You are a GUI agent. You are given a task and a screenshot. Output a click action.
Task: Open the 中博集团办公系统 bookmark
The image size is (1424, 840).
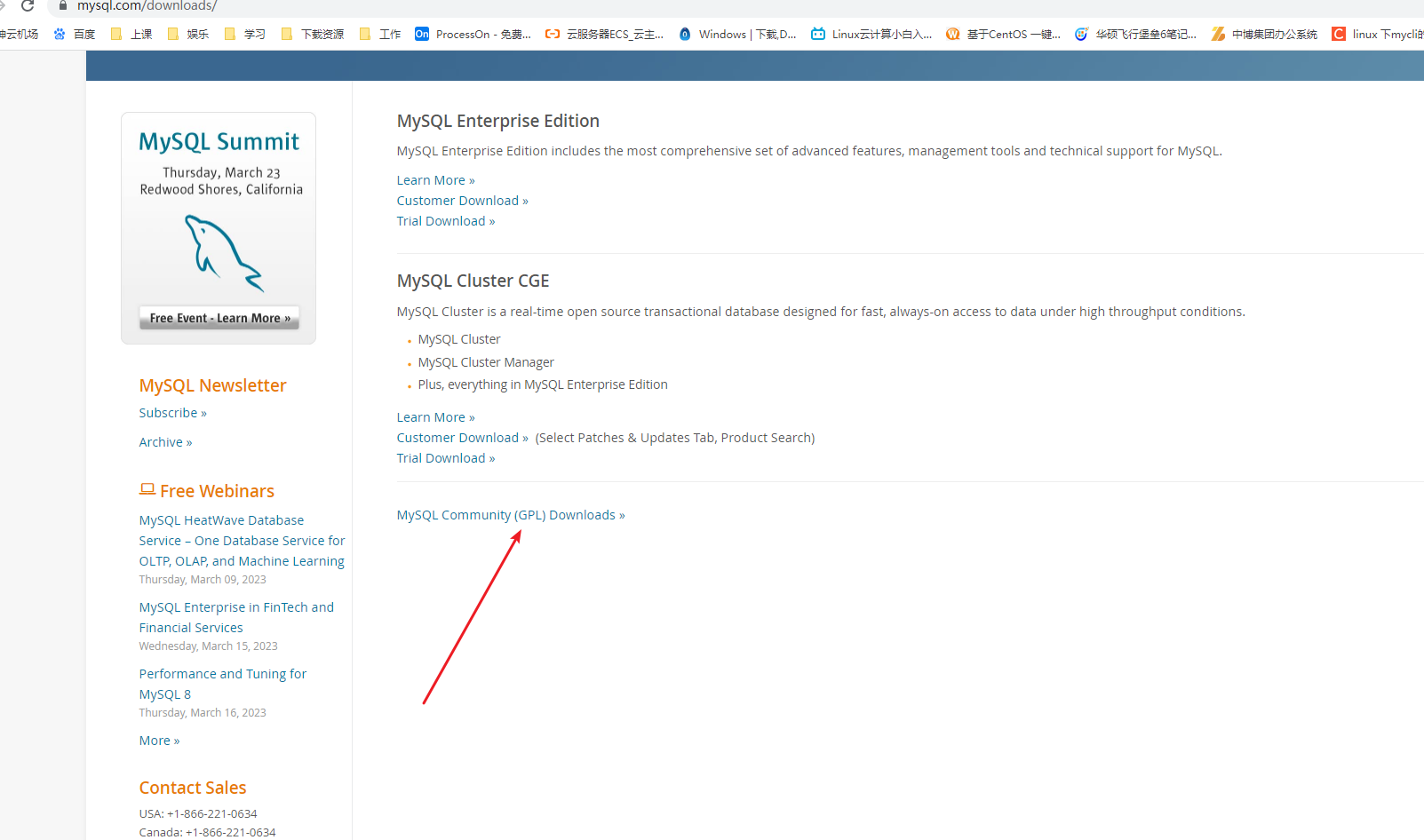pyautogui.click(x=1265, y=34)
